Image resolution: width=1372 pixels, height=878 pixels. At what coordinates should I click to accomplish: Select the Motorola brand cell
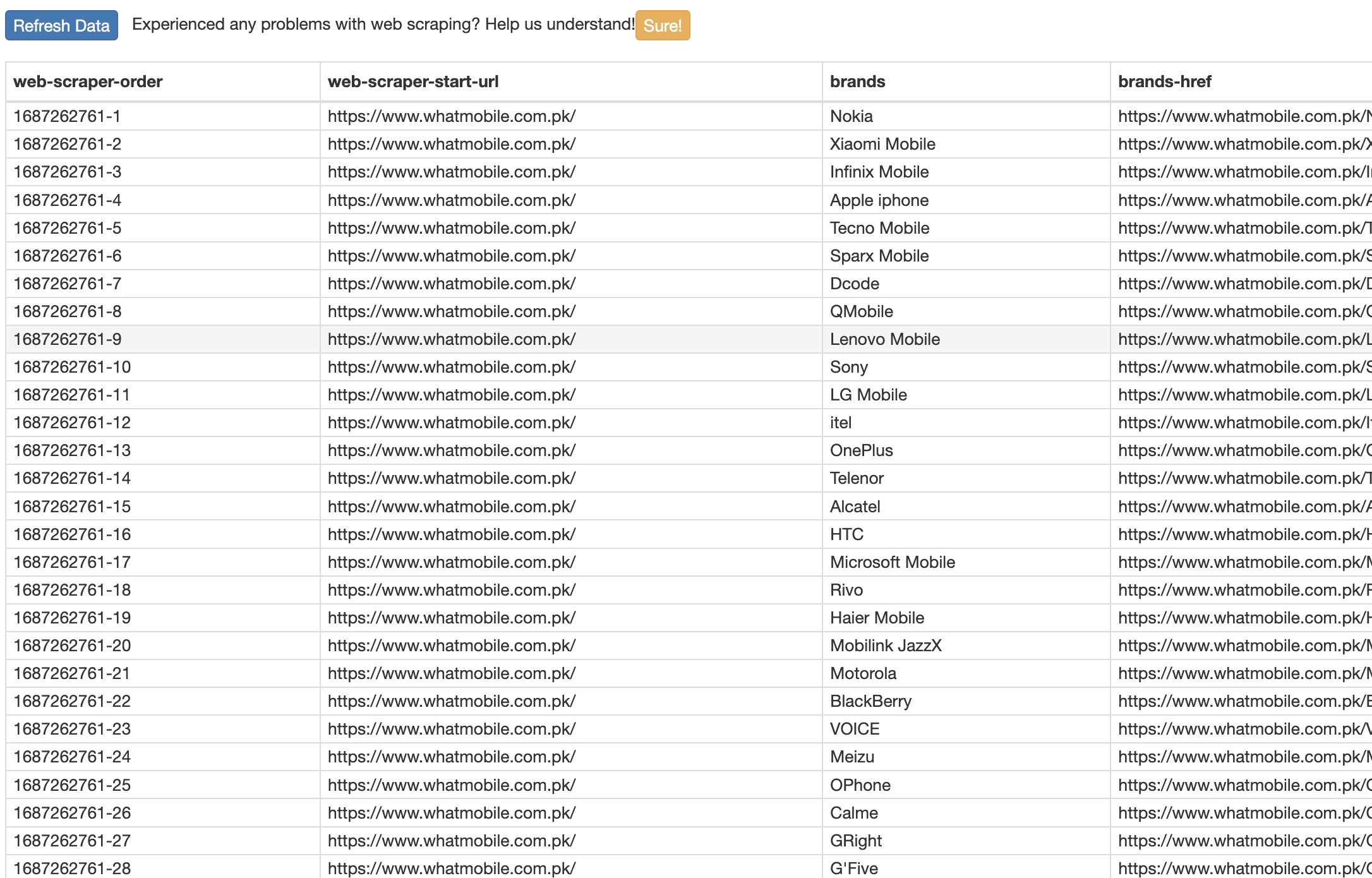(x=966, y=673)
